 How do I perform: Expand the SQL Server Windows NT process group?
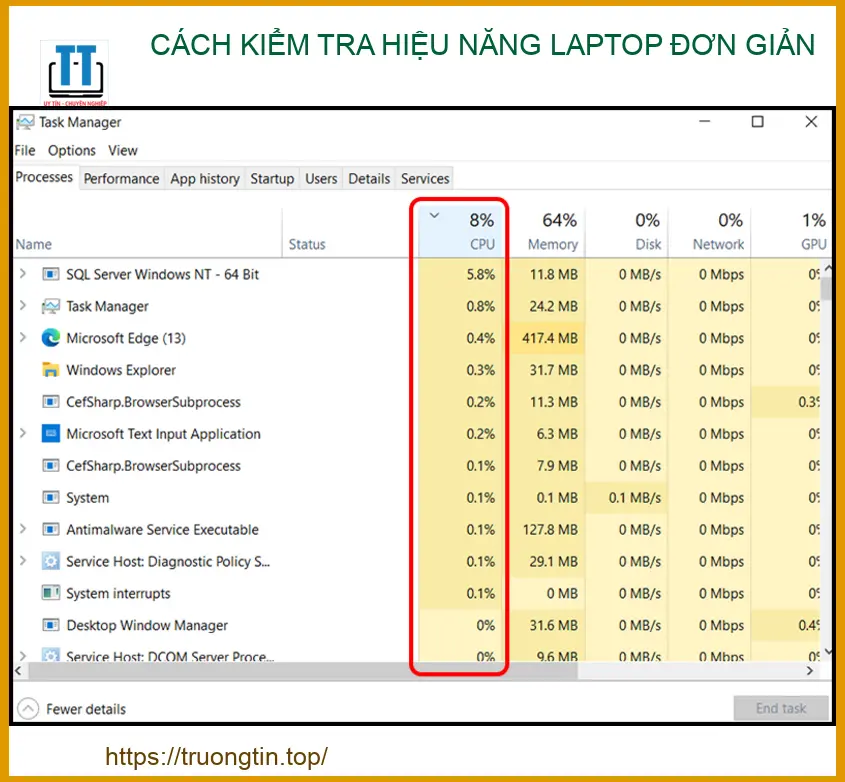click(23, 274)
